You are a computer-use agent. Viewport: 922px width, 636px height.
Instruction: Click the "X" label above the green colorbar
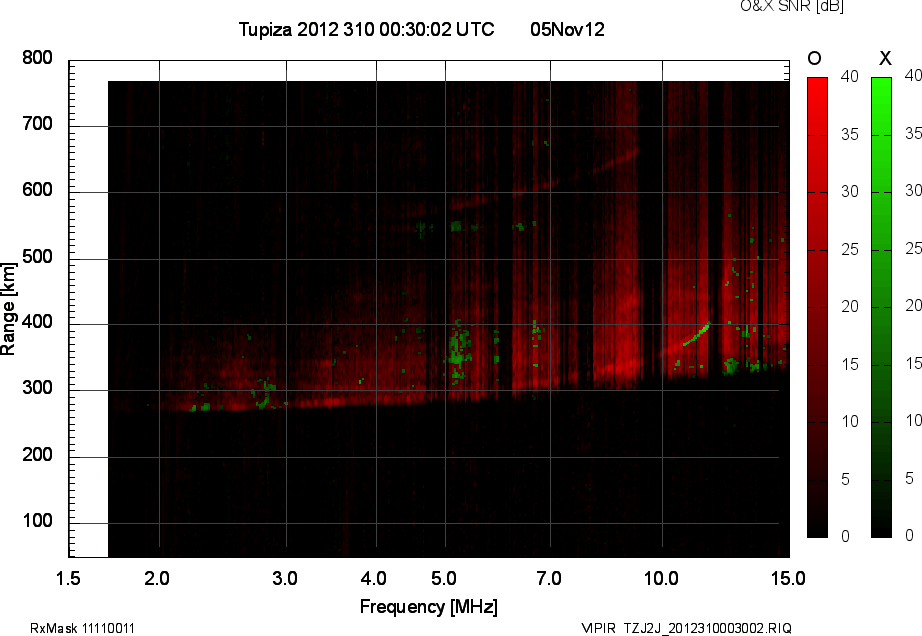[x=885, y=58]
